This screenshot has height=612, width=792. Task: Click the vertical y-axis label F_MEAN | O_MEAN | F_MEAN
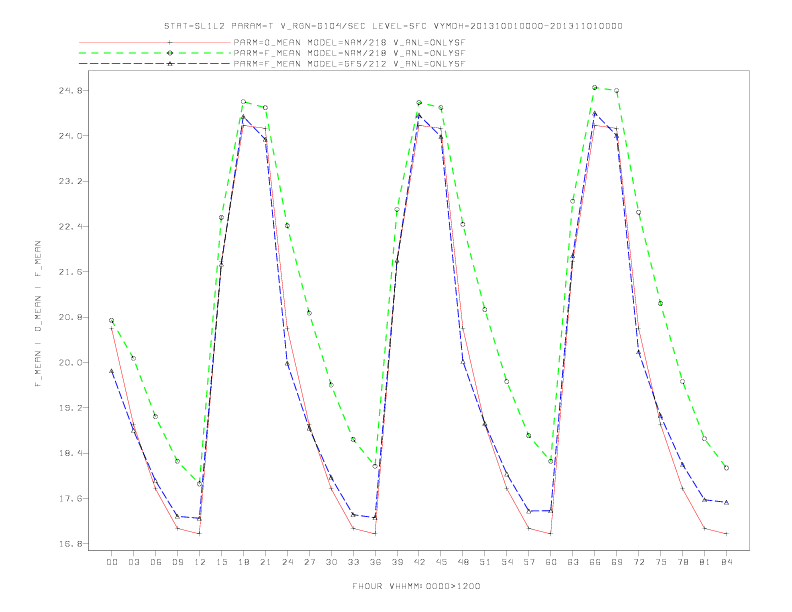[x=38, y=314]
